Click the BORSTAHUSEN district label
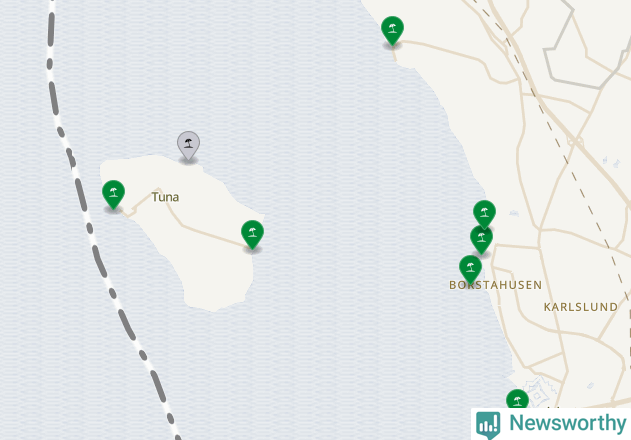The image size is (631, 440). (495, 285)
